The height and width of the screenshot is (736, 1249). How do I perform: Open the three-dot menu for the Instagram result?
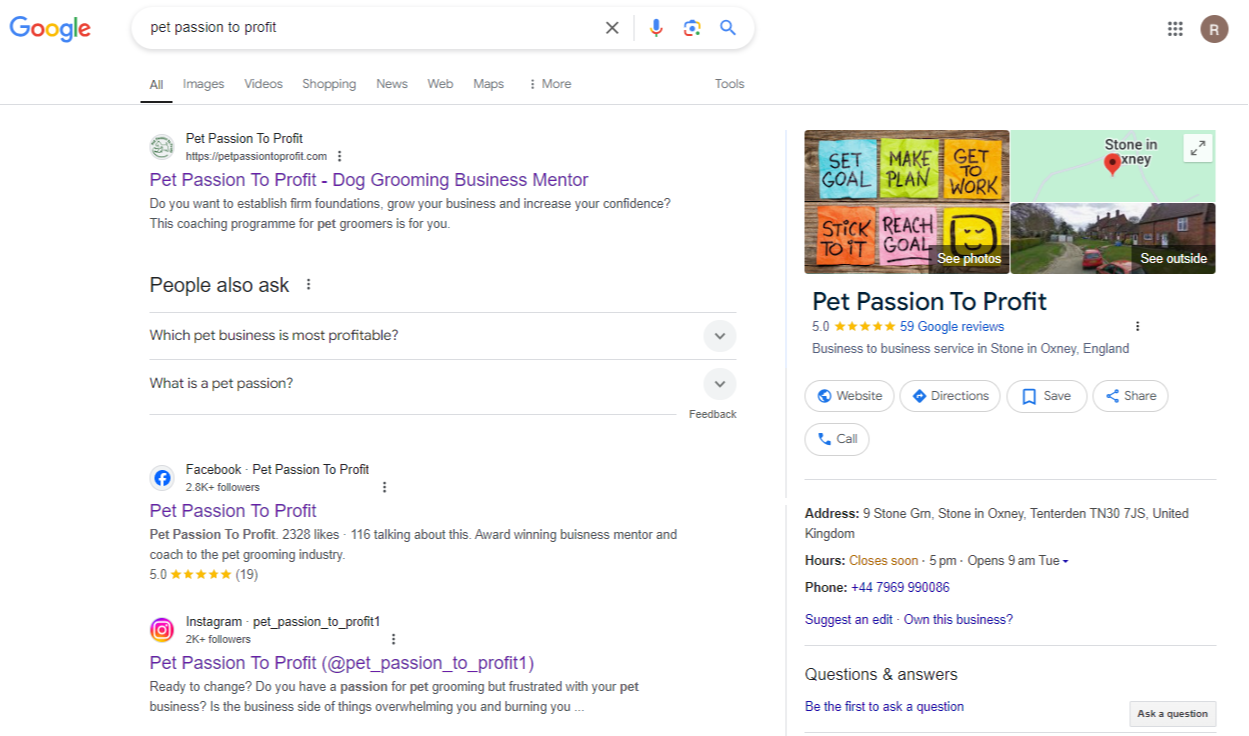pyautogui.click(x=393, y=639)
